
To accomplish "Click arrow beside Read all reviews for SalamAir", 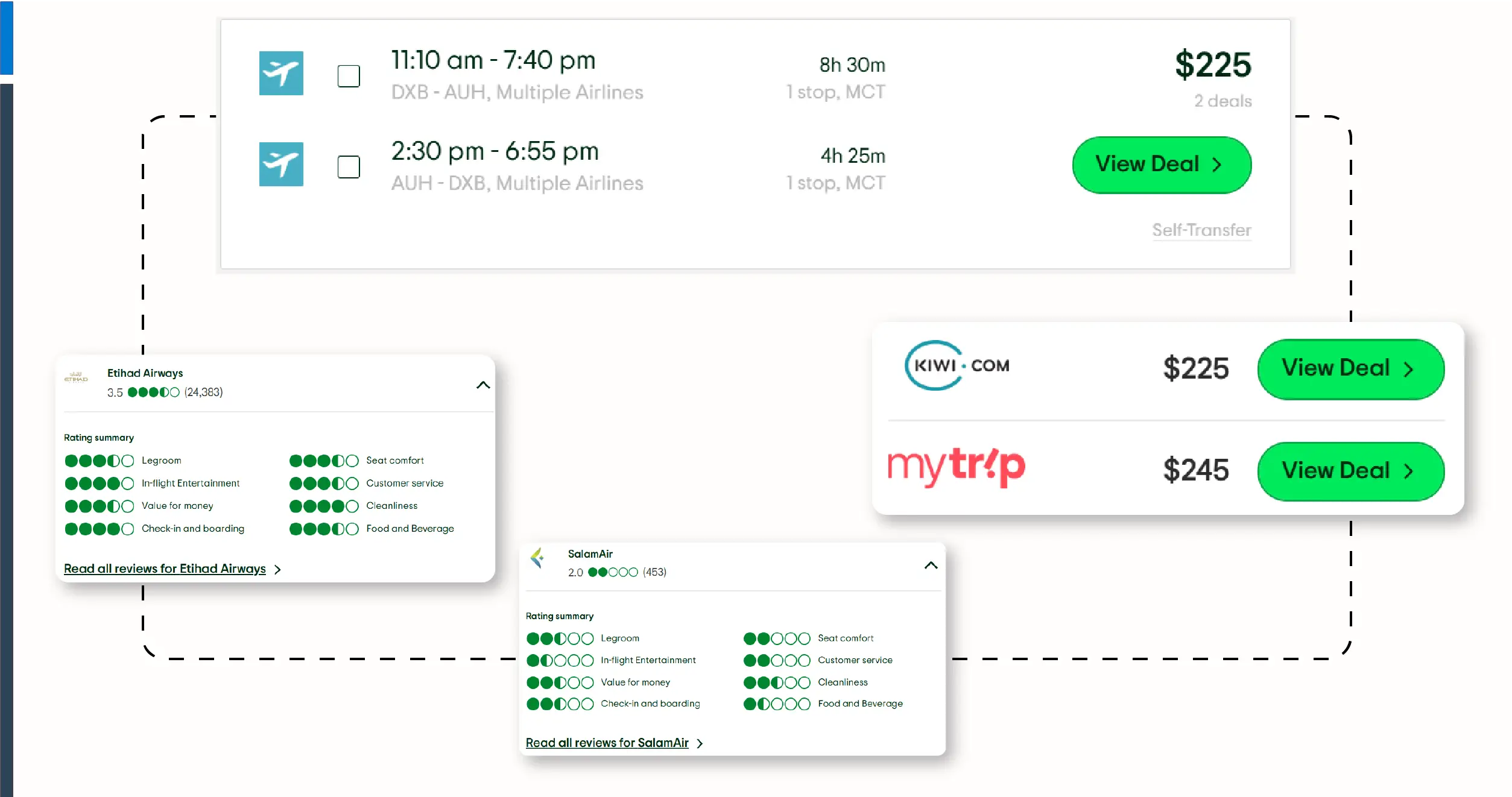I will 700,743.
